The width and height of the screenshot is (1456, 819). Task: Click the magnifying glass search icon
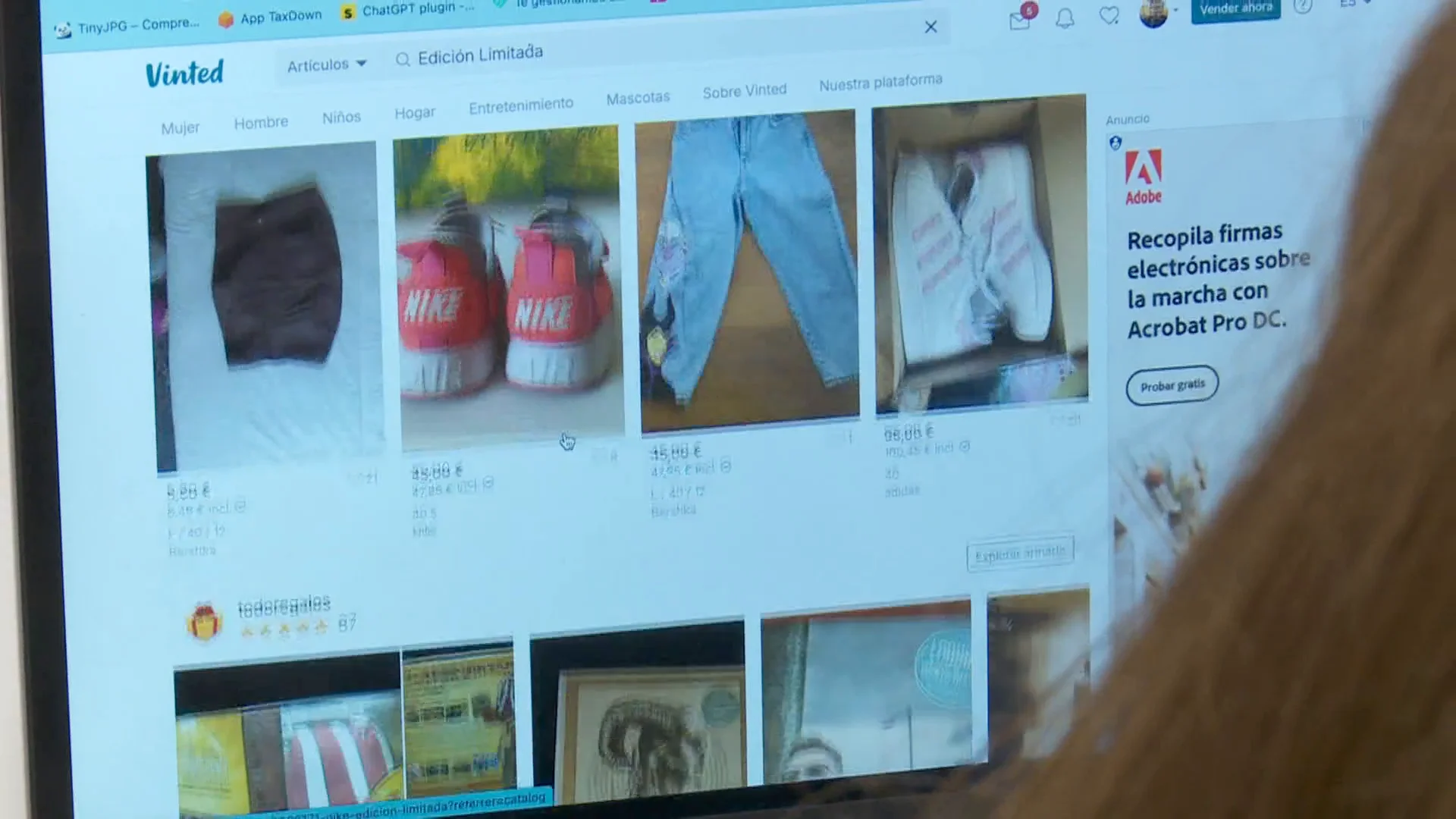(403, 59)
